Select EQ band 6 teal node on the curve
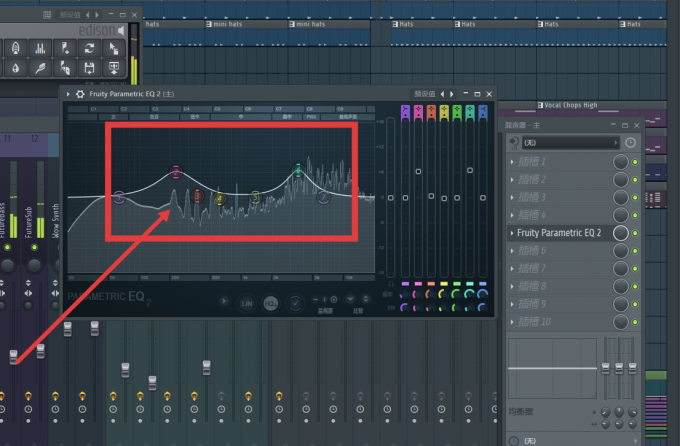 point(298,171)
